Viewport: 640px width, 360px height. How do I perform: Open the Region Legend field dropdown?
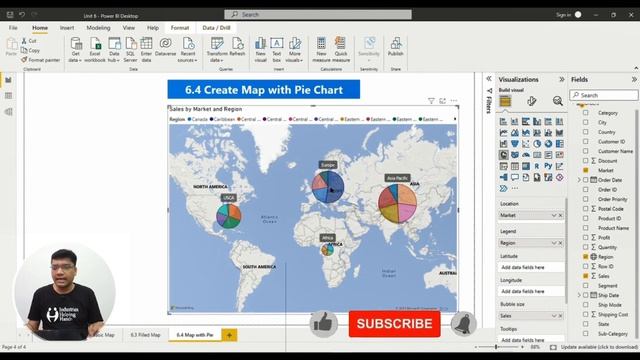[554, 243]
